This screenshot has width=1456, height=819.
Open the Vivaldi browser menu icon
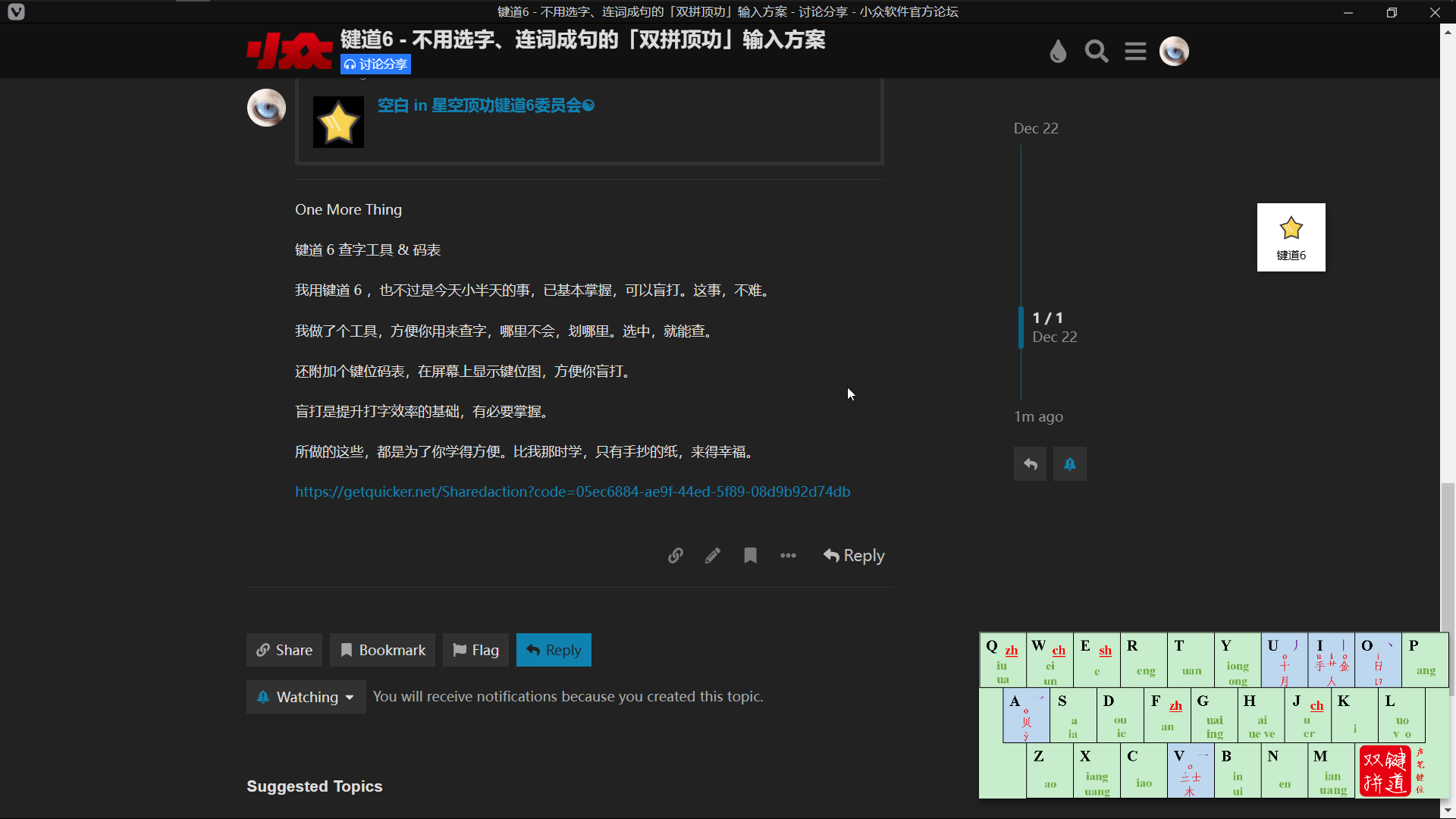16,11
